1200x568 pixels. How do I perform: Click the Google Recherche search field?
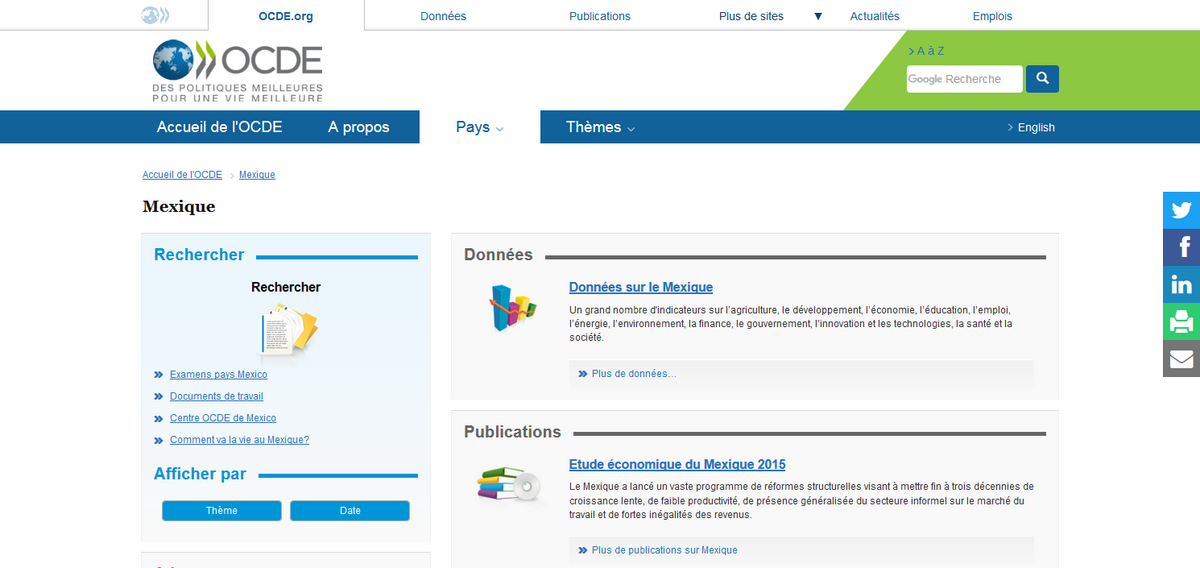coord(965,79)
